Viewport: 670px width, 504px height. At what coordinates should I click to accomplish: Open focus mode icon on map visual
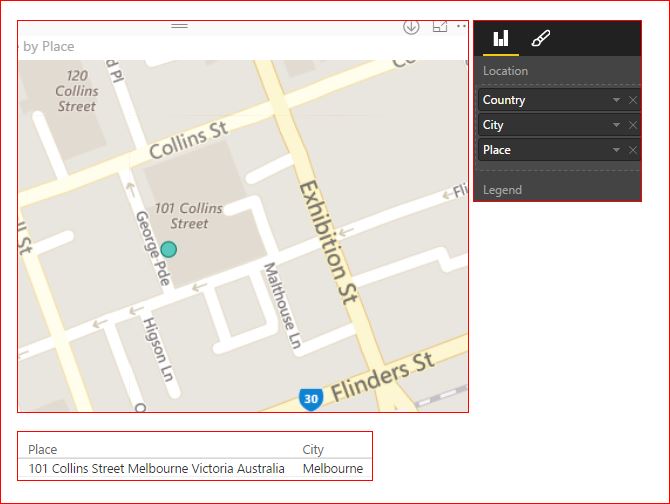pyautogui.click(x=440, y=26)
